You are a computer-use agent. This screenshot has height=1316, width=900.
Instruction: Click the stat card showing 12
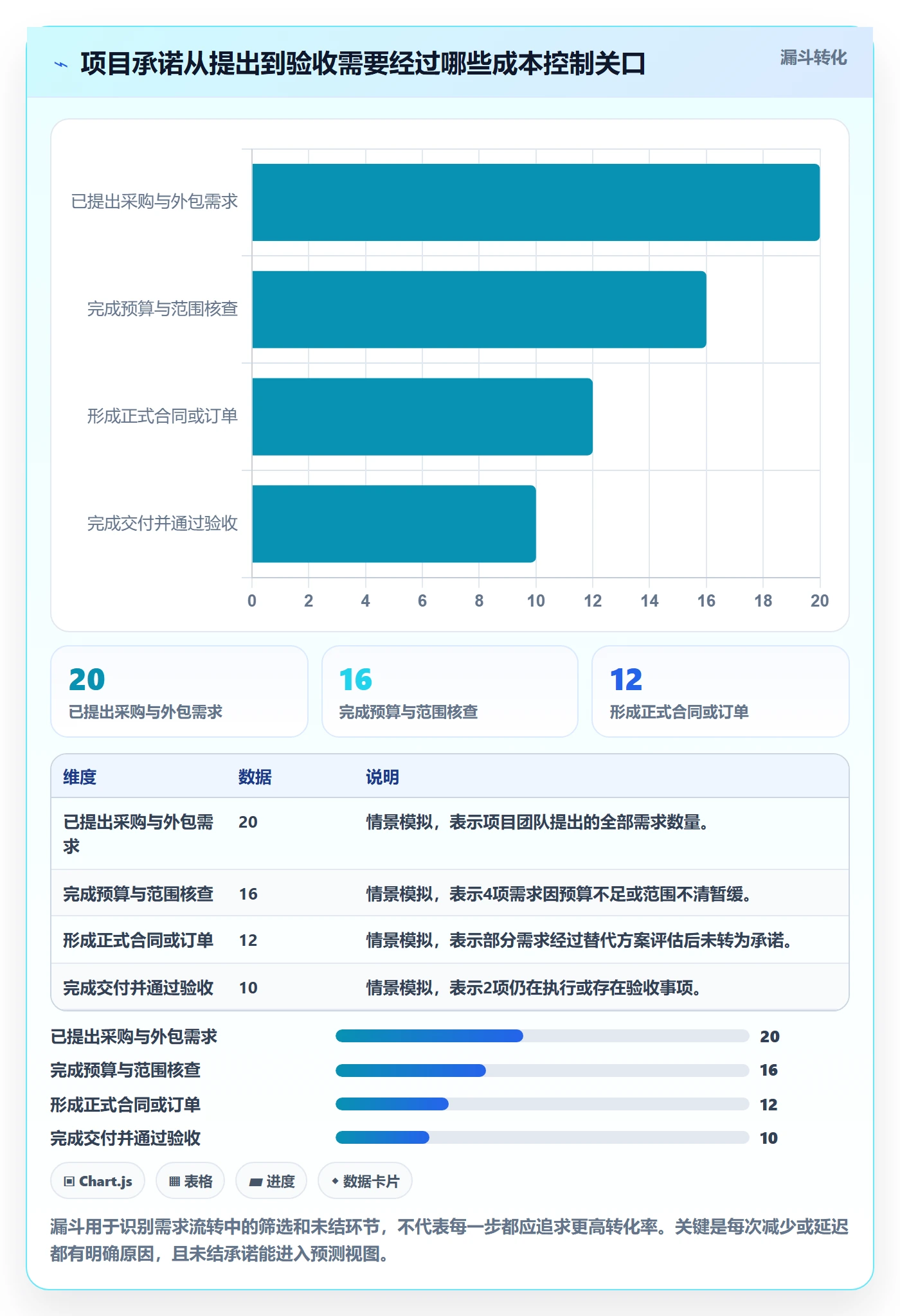[x=721, y=691]
